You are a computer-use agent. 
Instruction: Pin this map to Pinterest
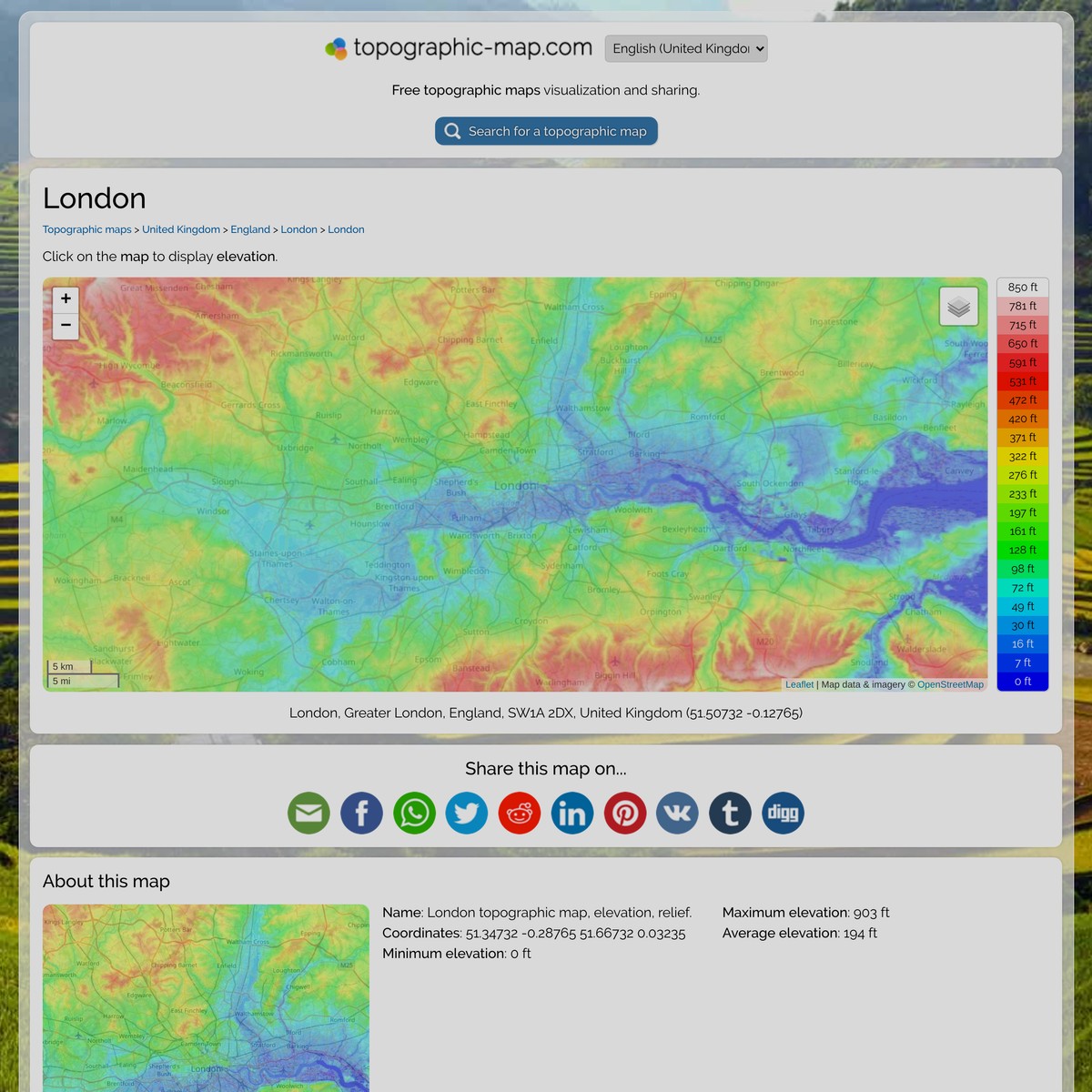[625, 812]
